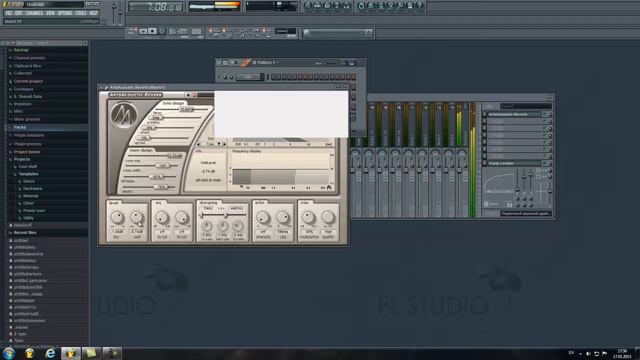The width and height of the screenshot is (640, 360).
Task: Click the damping crossover slider in reverb
Action: click(x=225, y=215)
